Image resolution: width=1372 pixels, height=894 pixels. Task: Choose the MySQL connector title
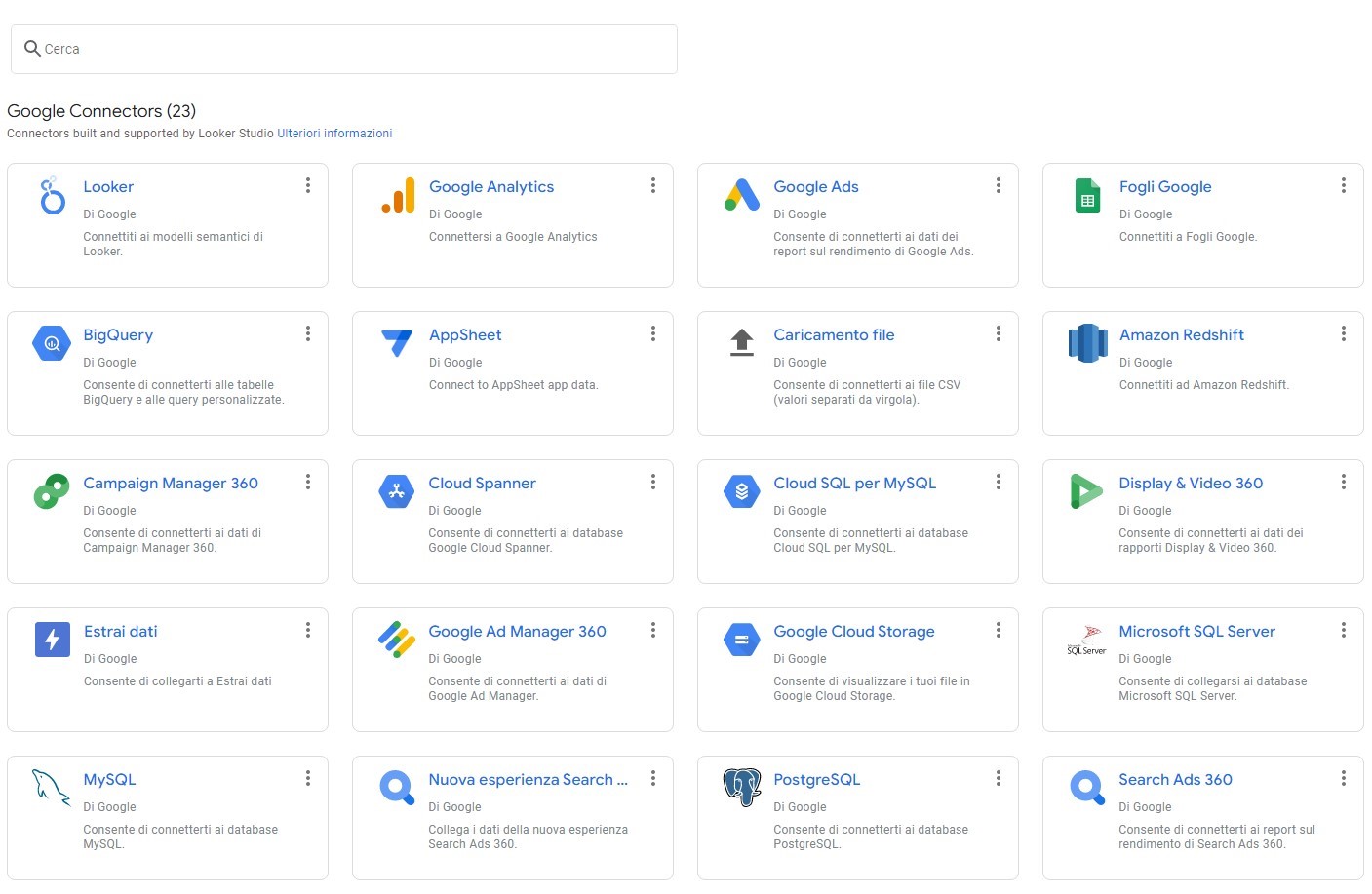pyautogui.click(x=109, y=779)
